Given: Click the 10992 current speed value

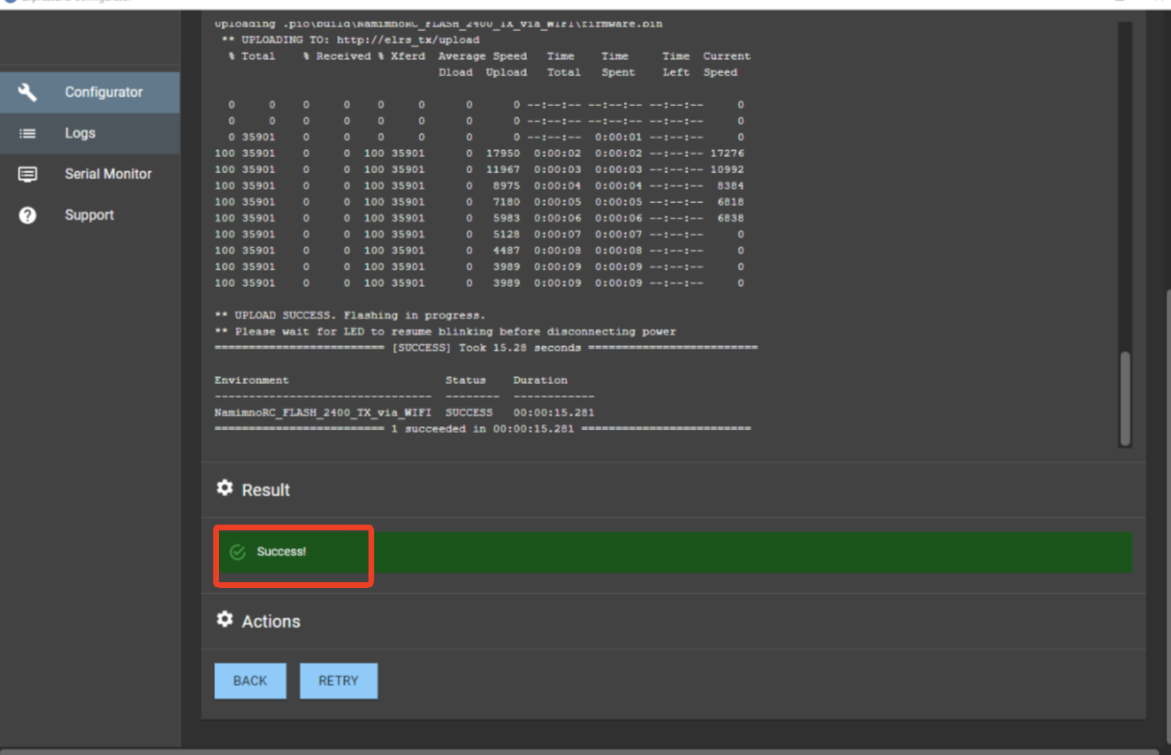Looking at the screenshot, I should point(727,170).
